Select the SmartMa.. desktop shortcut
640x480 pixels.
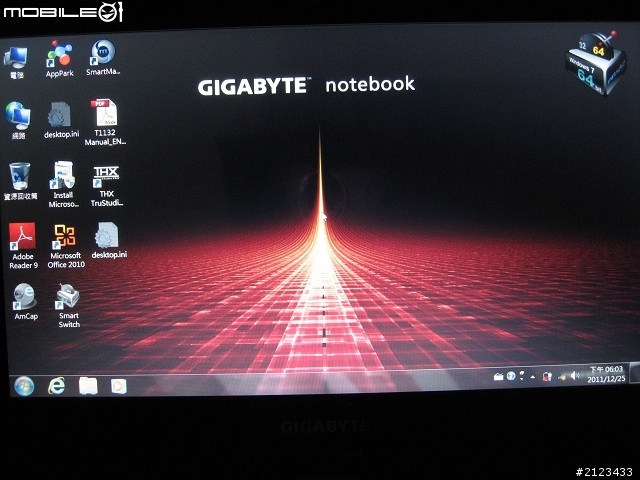click(103, 58)
